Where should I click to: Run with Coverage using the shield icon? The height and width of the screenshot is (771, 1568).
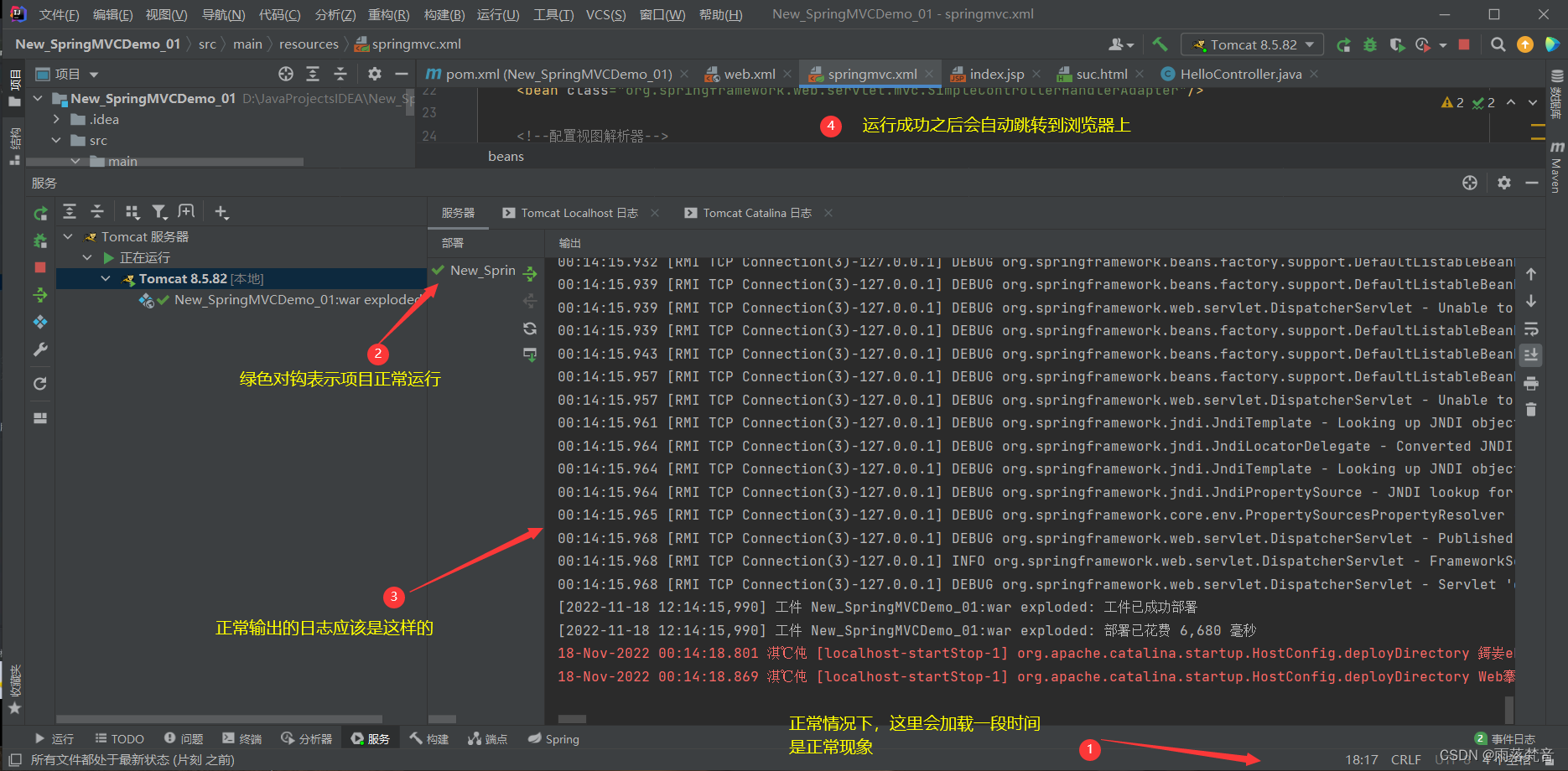coord(1397,44)
